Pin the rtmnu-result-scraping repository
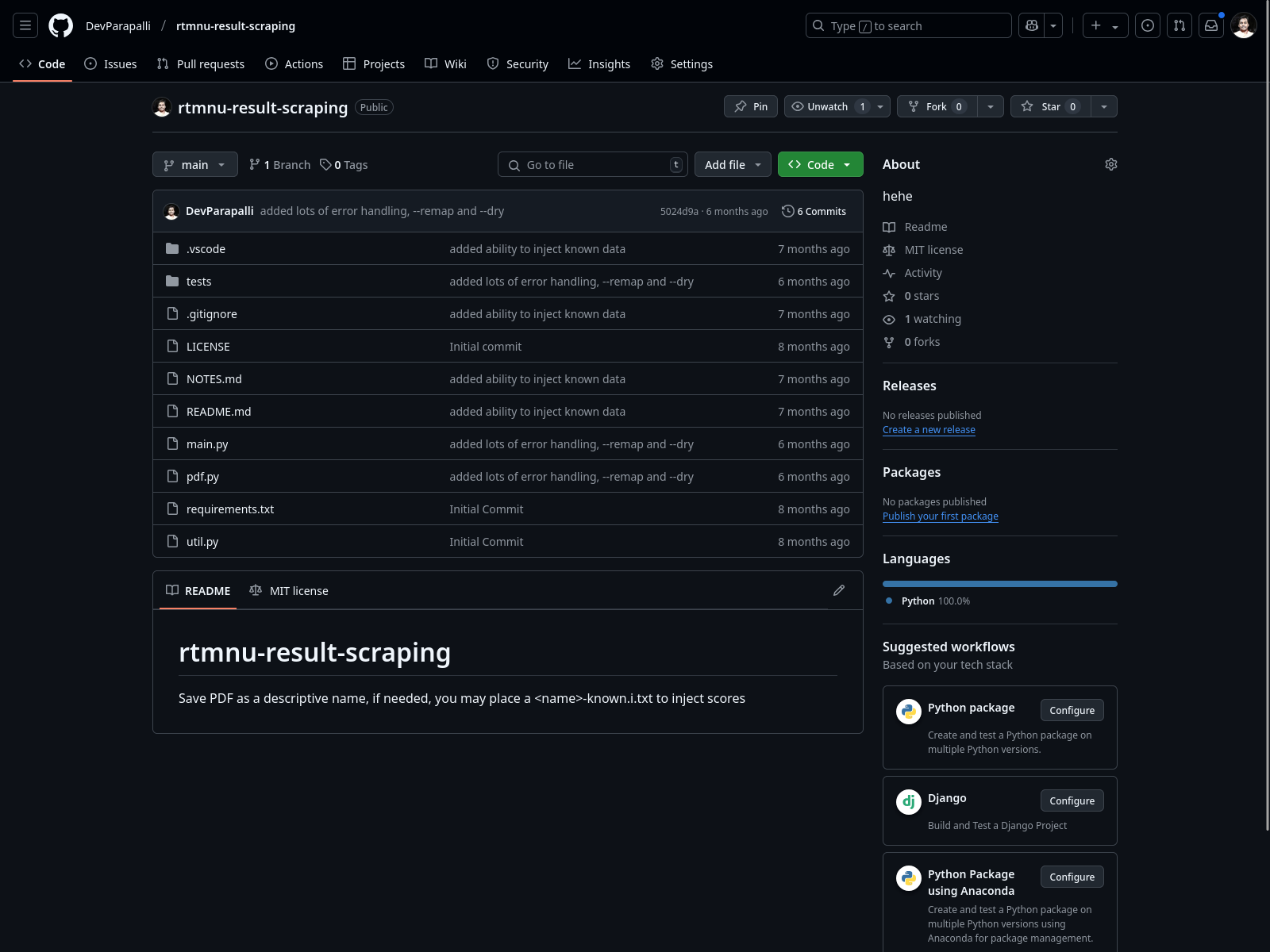 pyautogui.click(x=750, y=106)
